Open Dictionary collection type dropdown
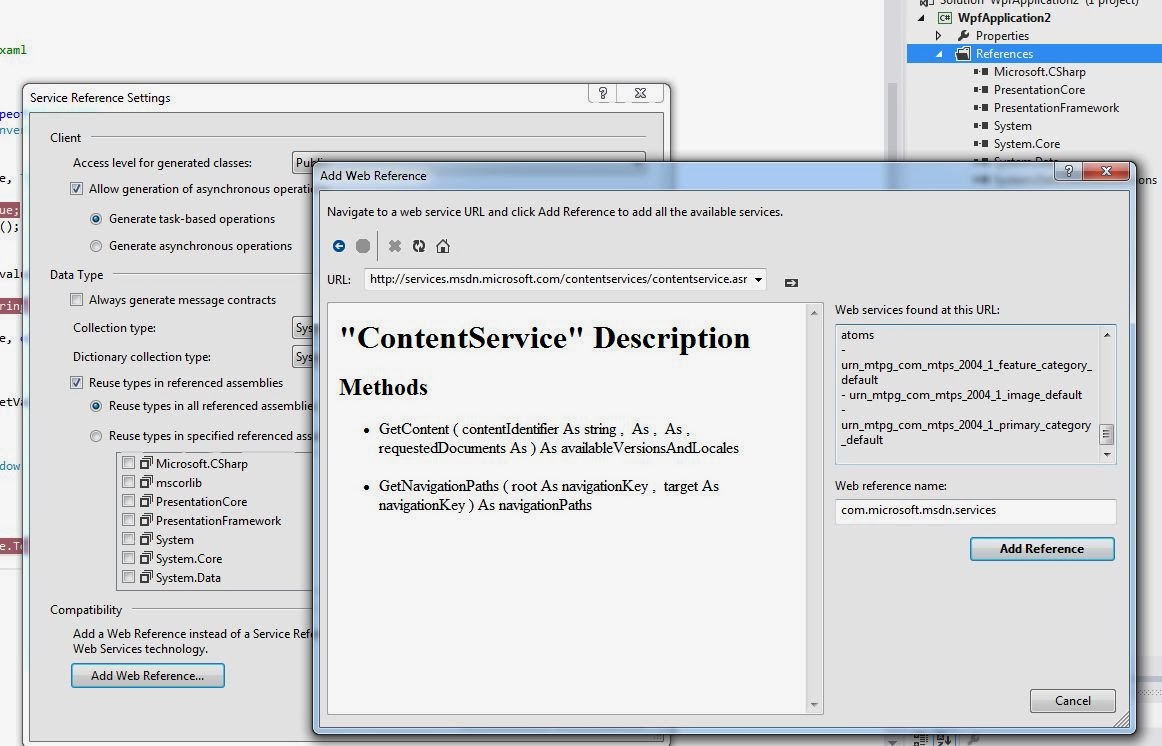This screenshot has width=1162, height=746. click(x=303, y=357)
